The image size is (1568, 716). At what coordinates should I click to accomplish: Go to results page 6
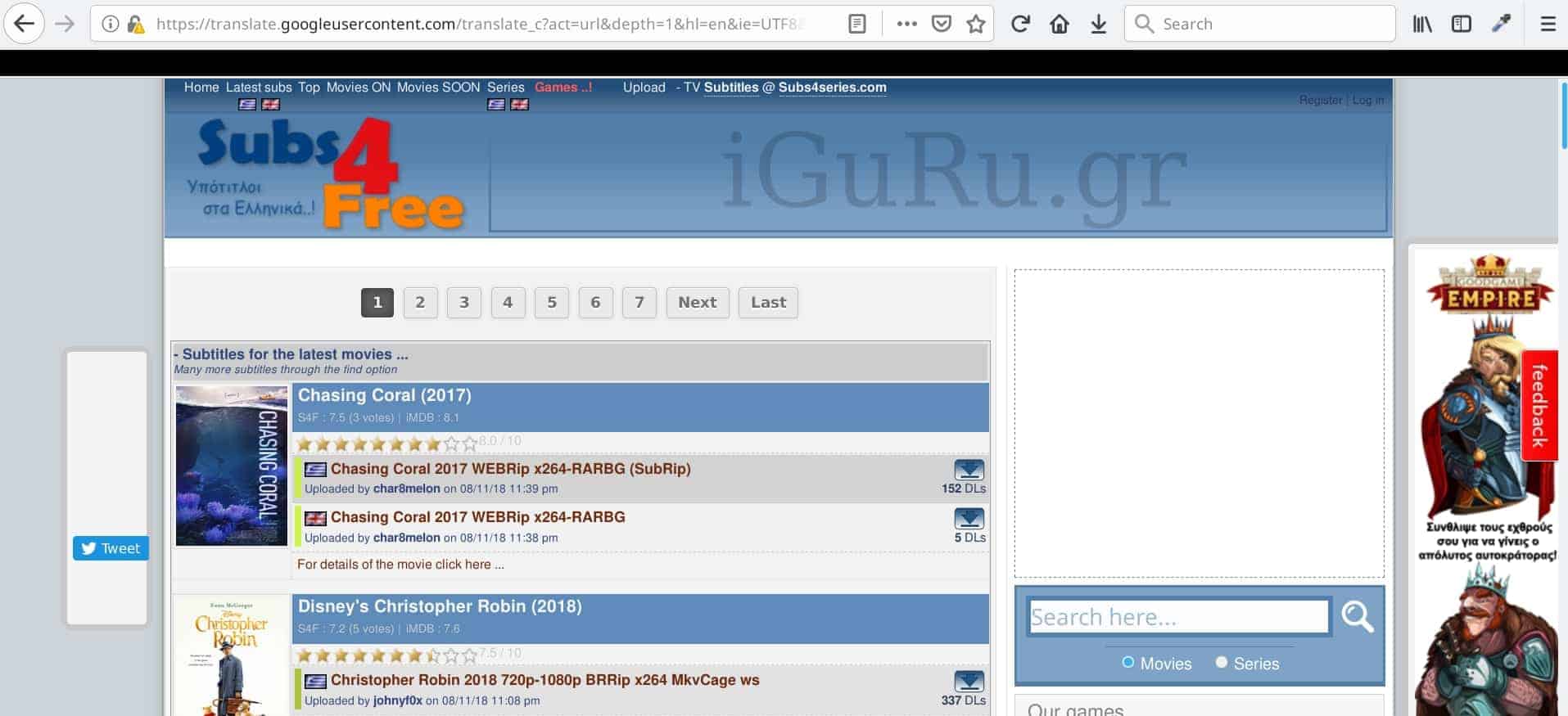[595, 303]
